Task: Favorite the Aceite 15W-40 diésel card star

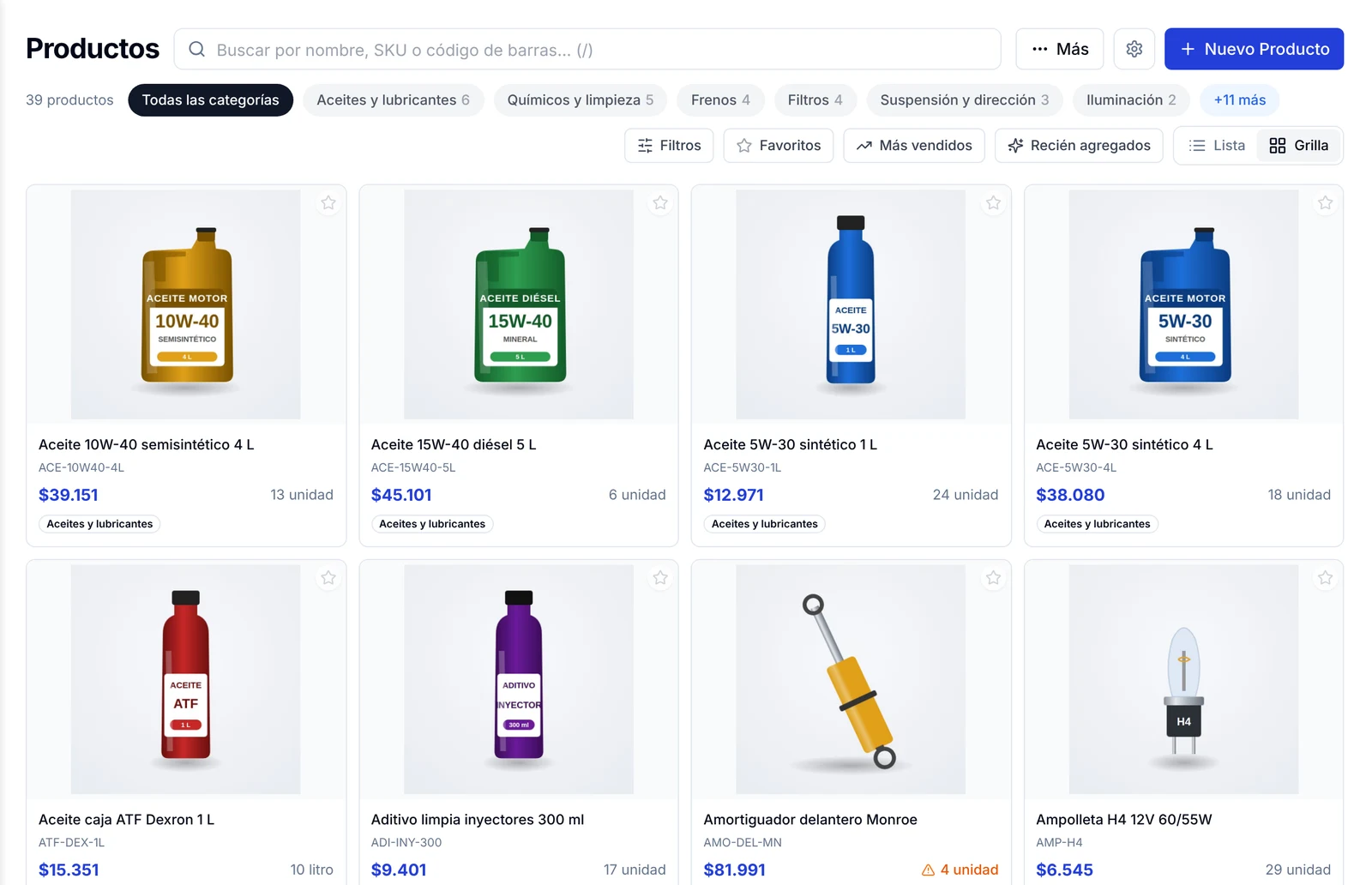Action: pyautogui.click(x=660, y=203)
